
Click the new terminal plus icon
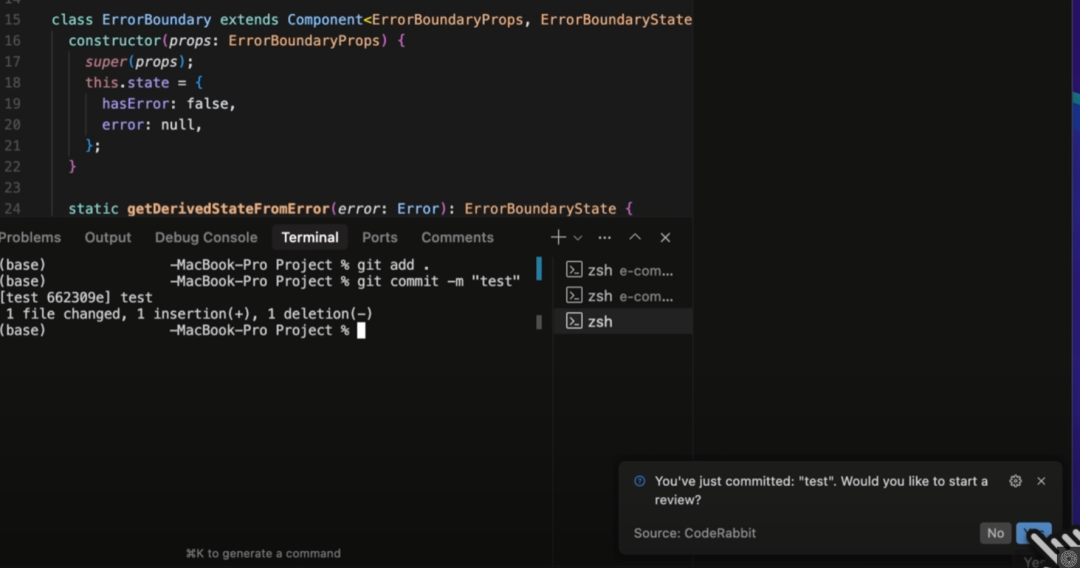pos(558,237)
